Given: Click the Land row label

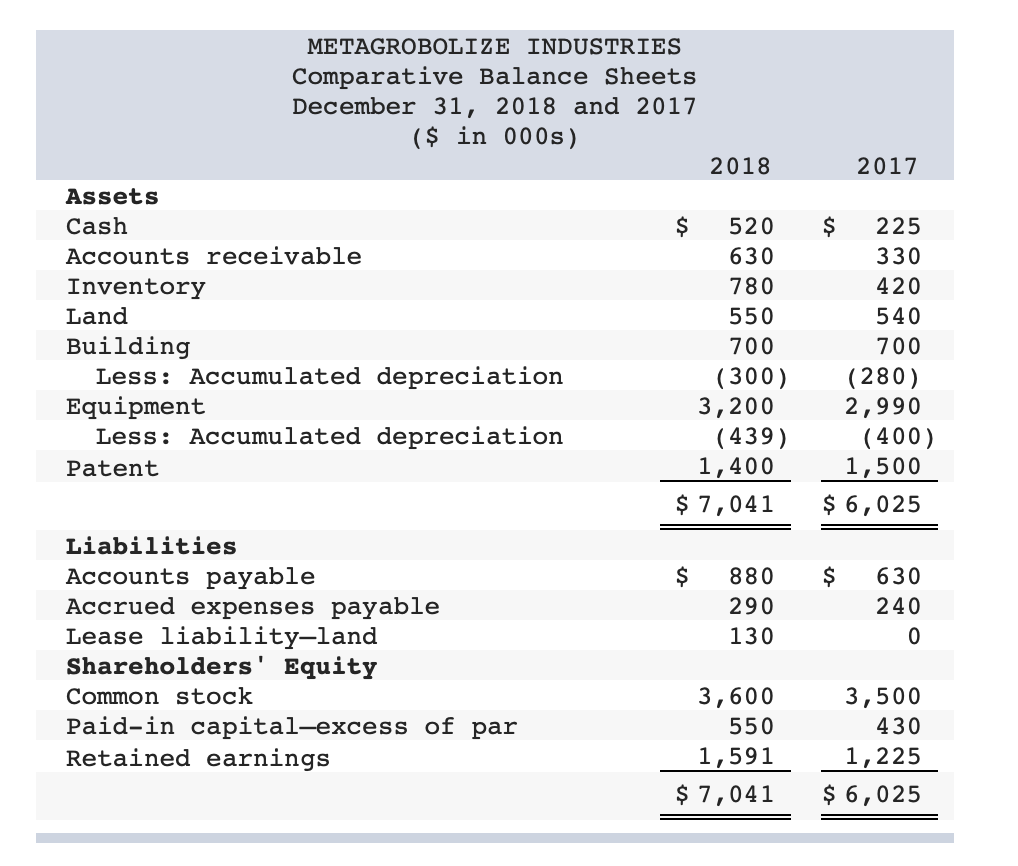Looking at the screenshot, I should click(x=97, y=316).
